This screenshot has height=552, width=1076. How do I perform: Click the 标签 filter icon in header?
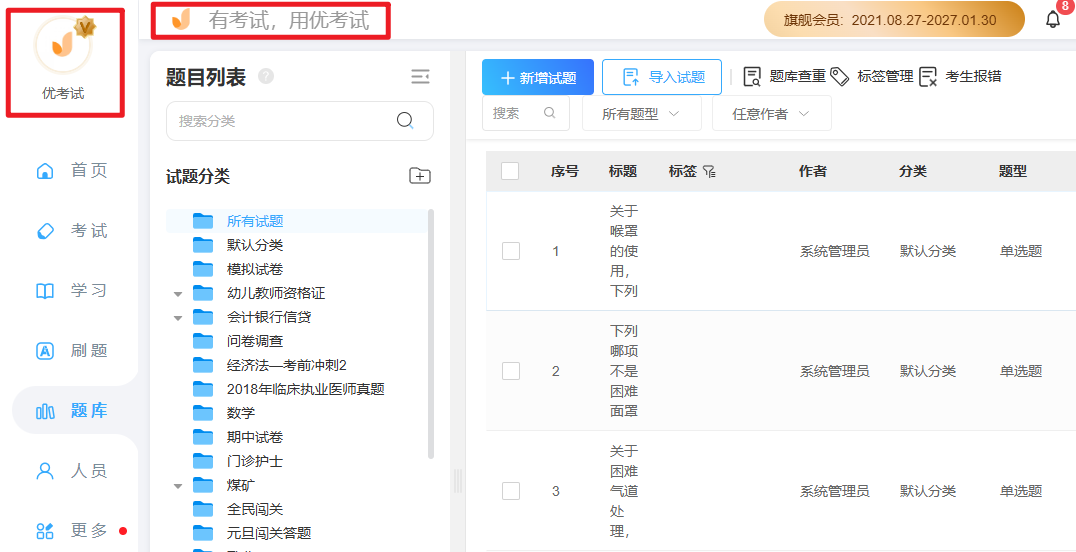709,172
